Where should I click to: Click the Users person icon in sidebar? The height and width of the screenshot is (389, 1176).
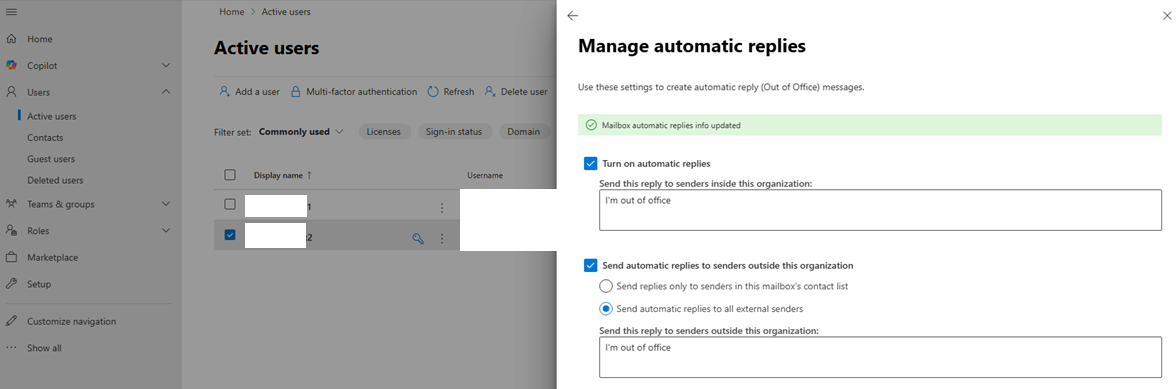11,92
